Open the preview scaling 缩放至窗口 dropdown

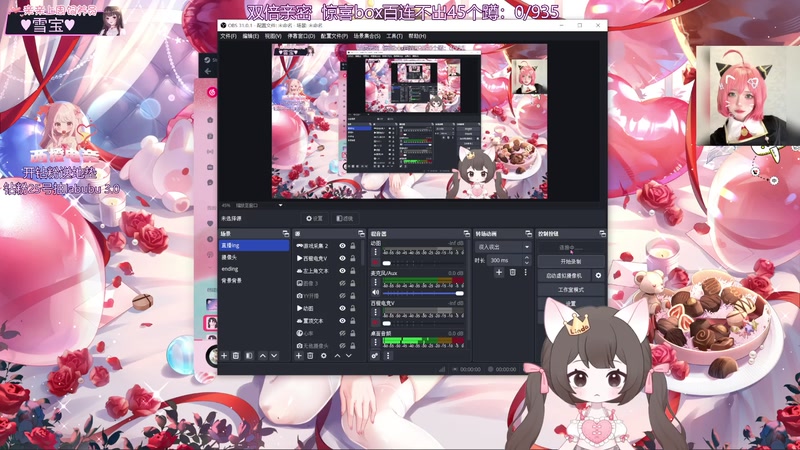259,206
